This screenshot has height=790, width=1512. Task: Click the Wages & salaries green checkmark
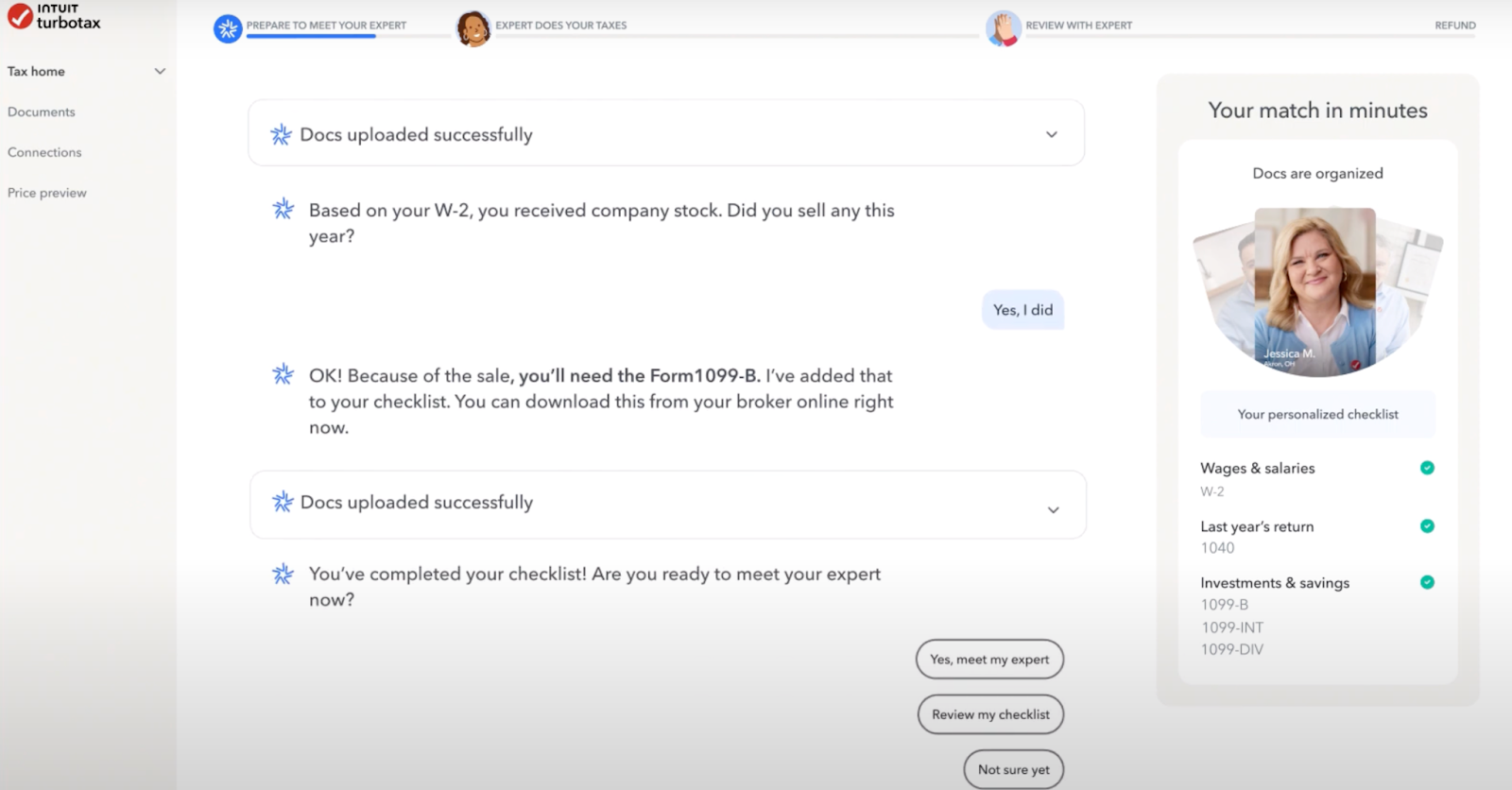pyautogui.click(x=1427, y=468)
